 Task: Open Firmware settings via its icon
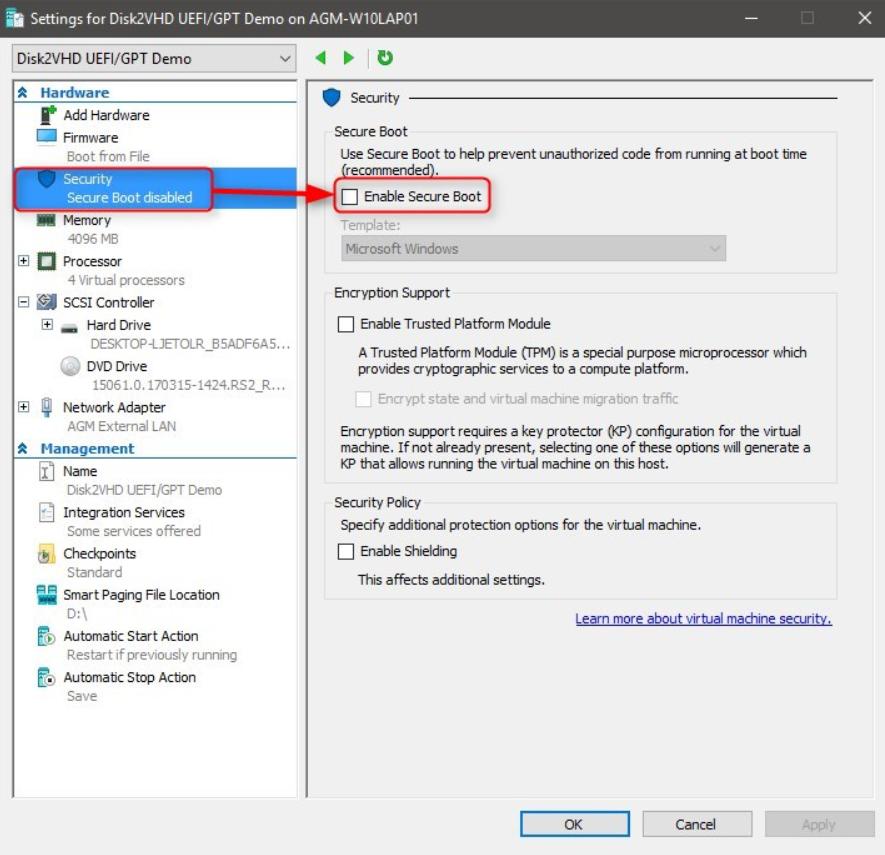47,137
